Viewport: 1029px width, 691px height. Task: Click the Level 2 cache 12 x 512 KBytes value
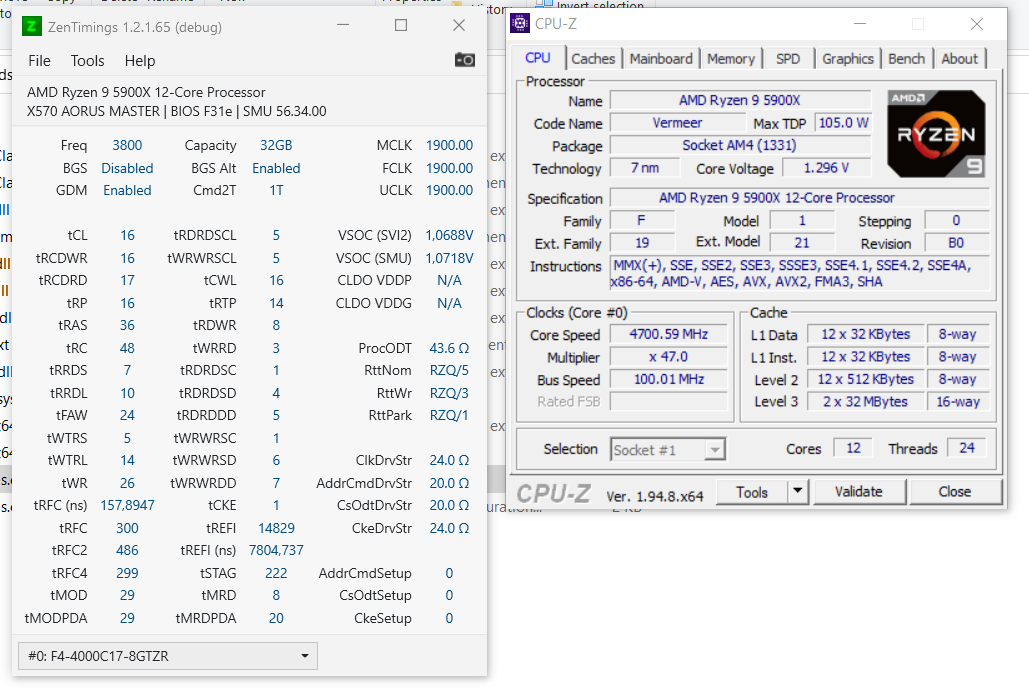(x=866, y=379)
